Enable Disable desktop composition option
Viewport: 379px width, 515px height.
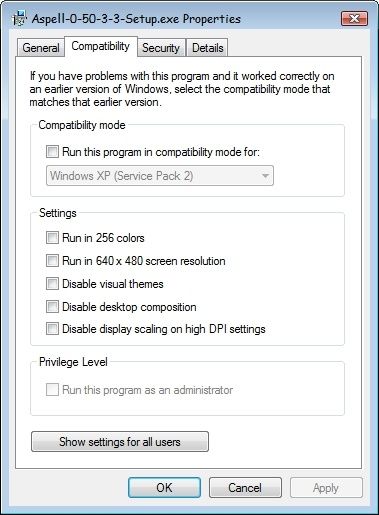52,306
